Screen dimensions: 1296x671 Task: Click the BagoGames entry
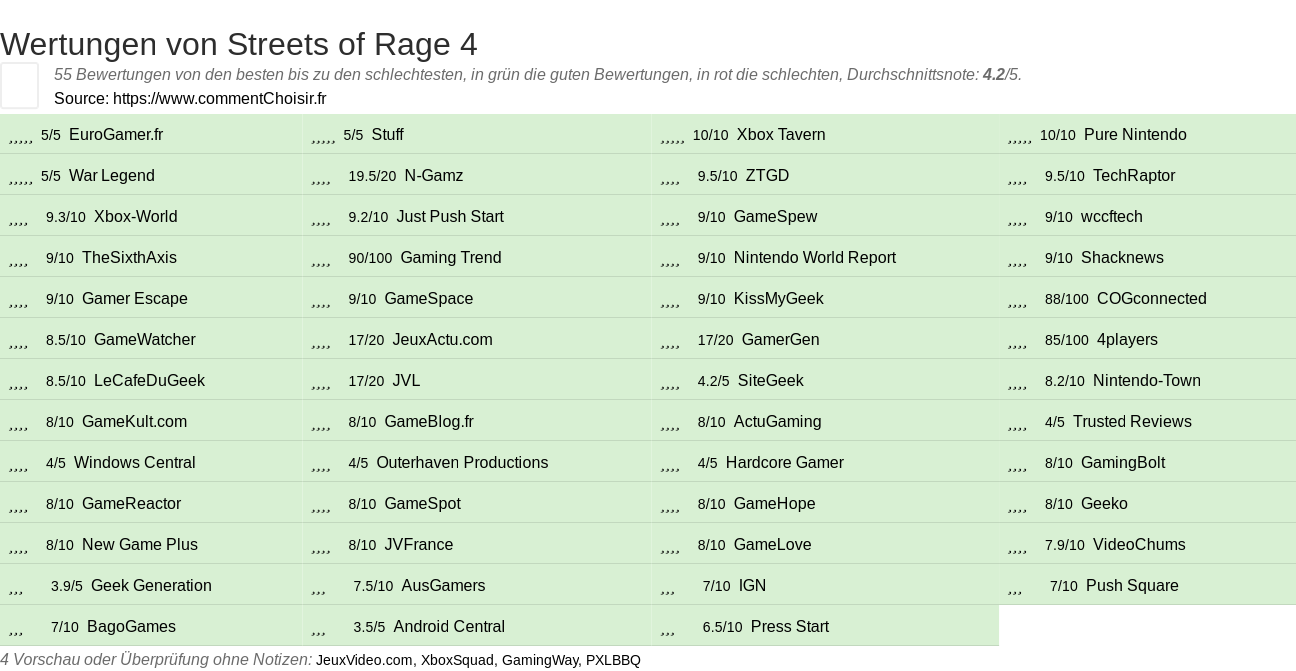[131, 626]
